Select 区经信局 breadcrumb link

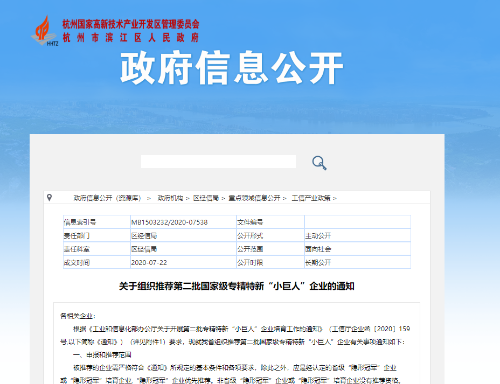[x=206, y=198]
